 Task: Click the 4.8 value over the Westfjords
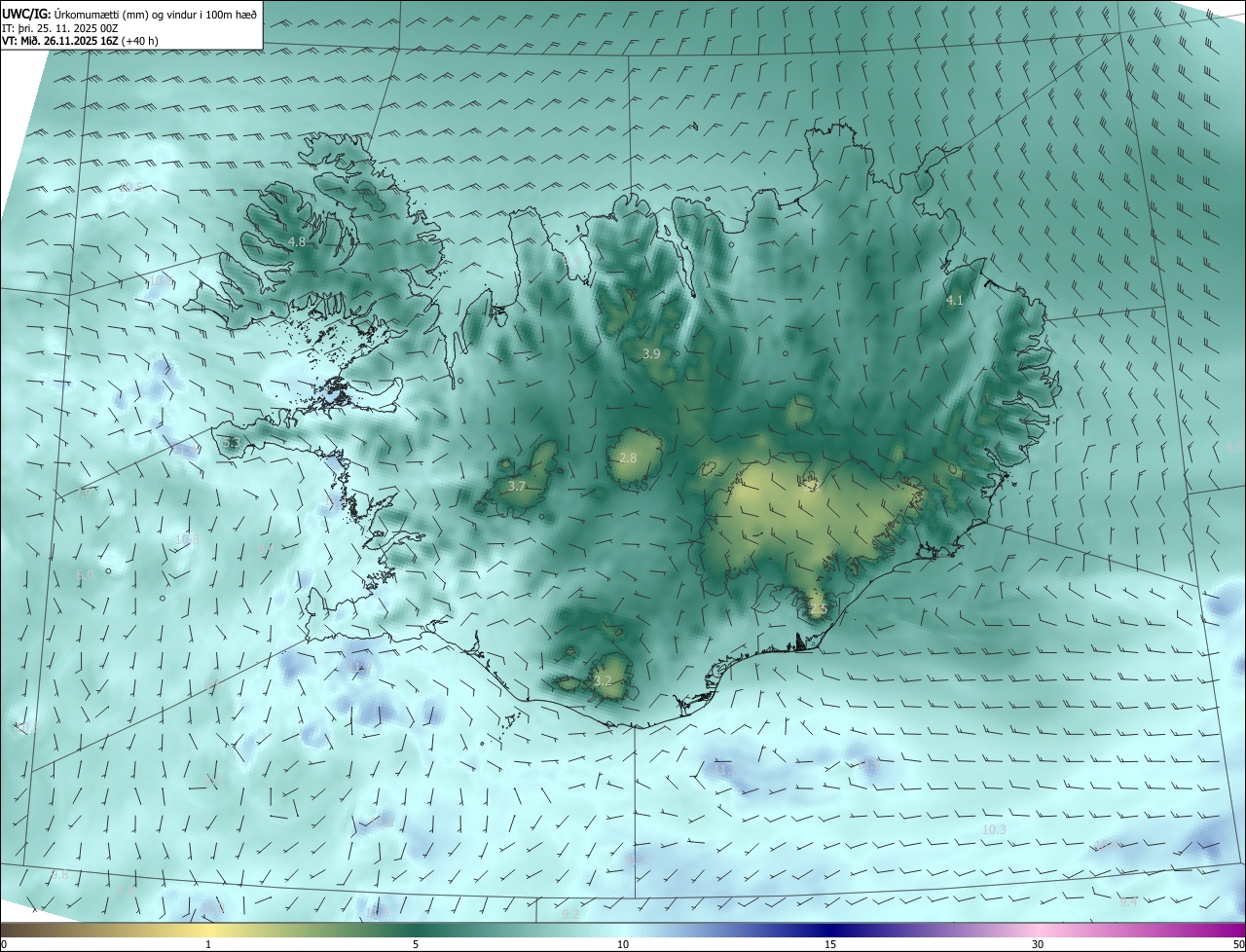tap(297, 241)
